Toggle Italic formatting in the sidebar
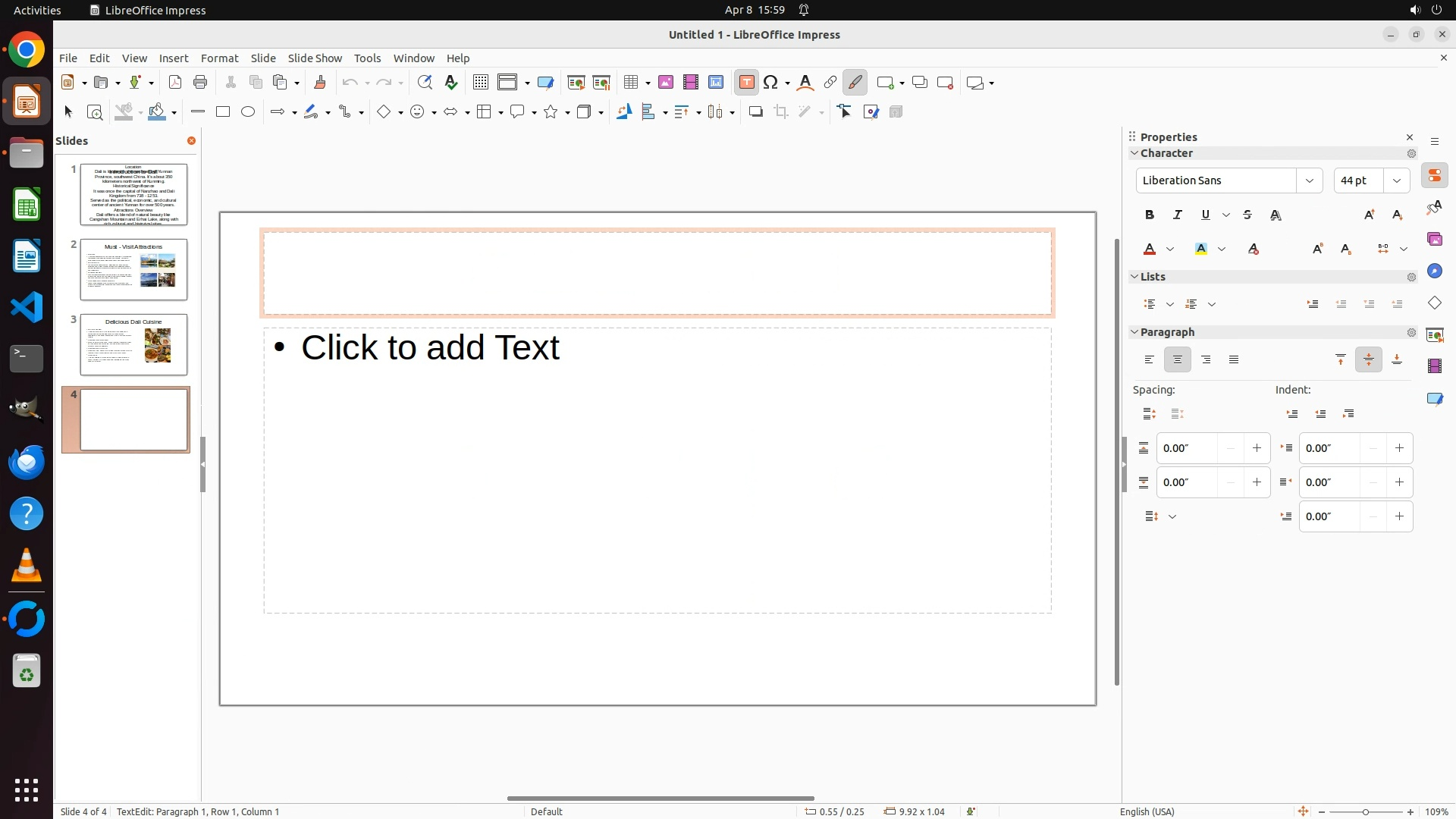 click(x=1178, y=215)
